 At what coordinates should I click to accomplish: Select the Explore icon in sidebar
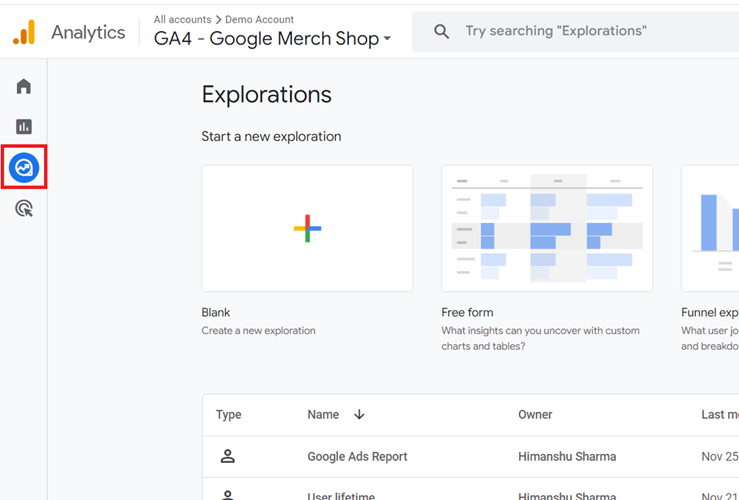pos(24,167)
